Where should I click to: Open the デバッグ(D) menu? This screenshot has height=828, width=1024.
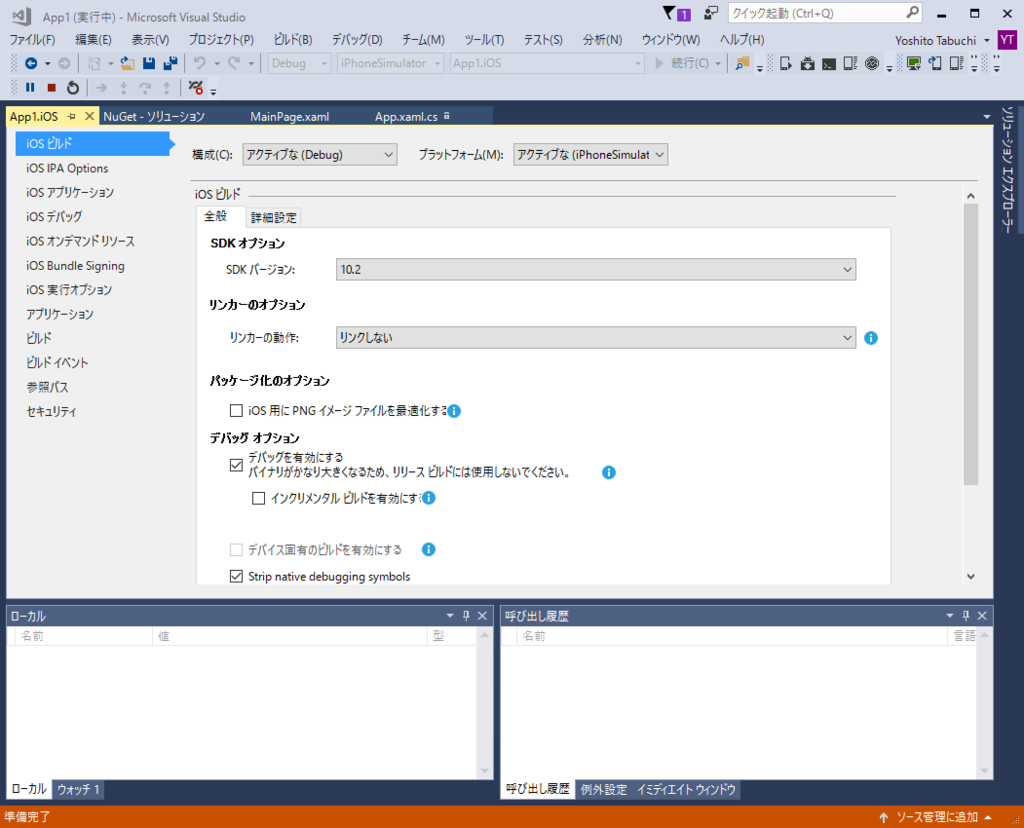(x=357, y=40)
